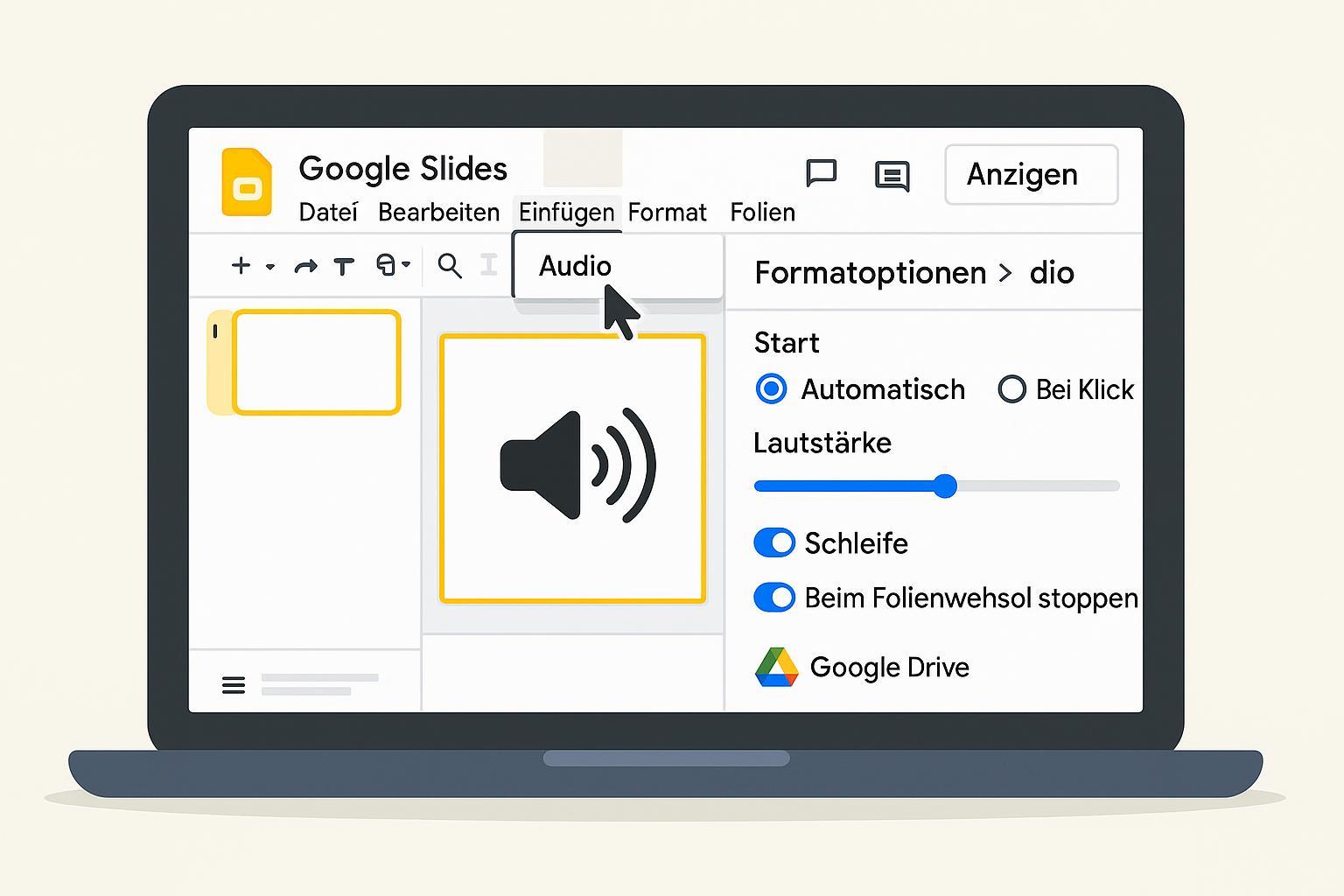The width and height of the screenshot is (1344, 896).
Task: Click the magnifier zoom icon
Action: [450, 266]
